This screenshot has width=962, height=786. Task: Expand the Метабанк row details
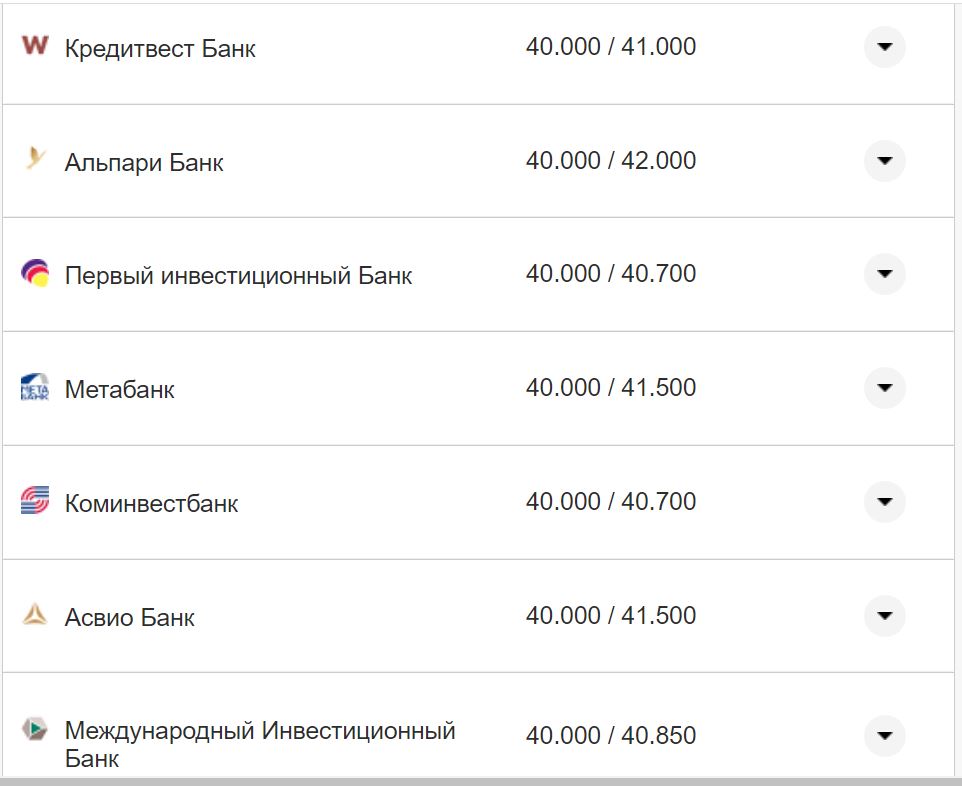pos(884,388)
